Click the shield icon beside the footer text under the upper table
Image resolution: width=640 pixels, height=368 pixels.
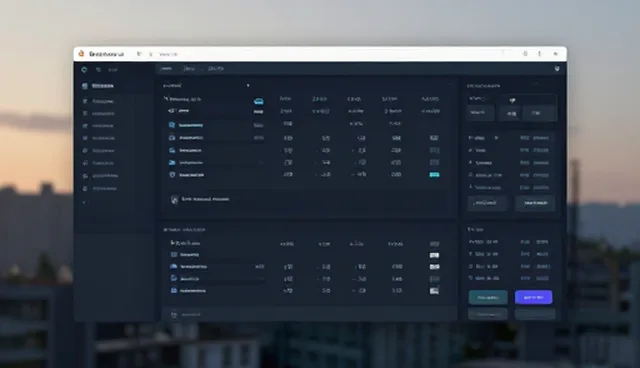[x=174, y=200]
